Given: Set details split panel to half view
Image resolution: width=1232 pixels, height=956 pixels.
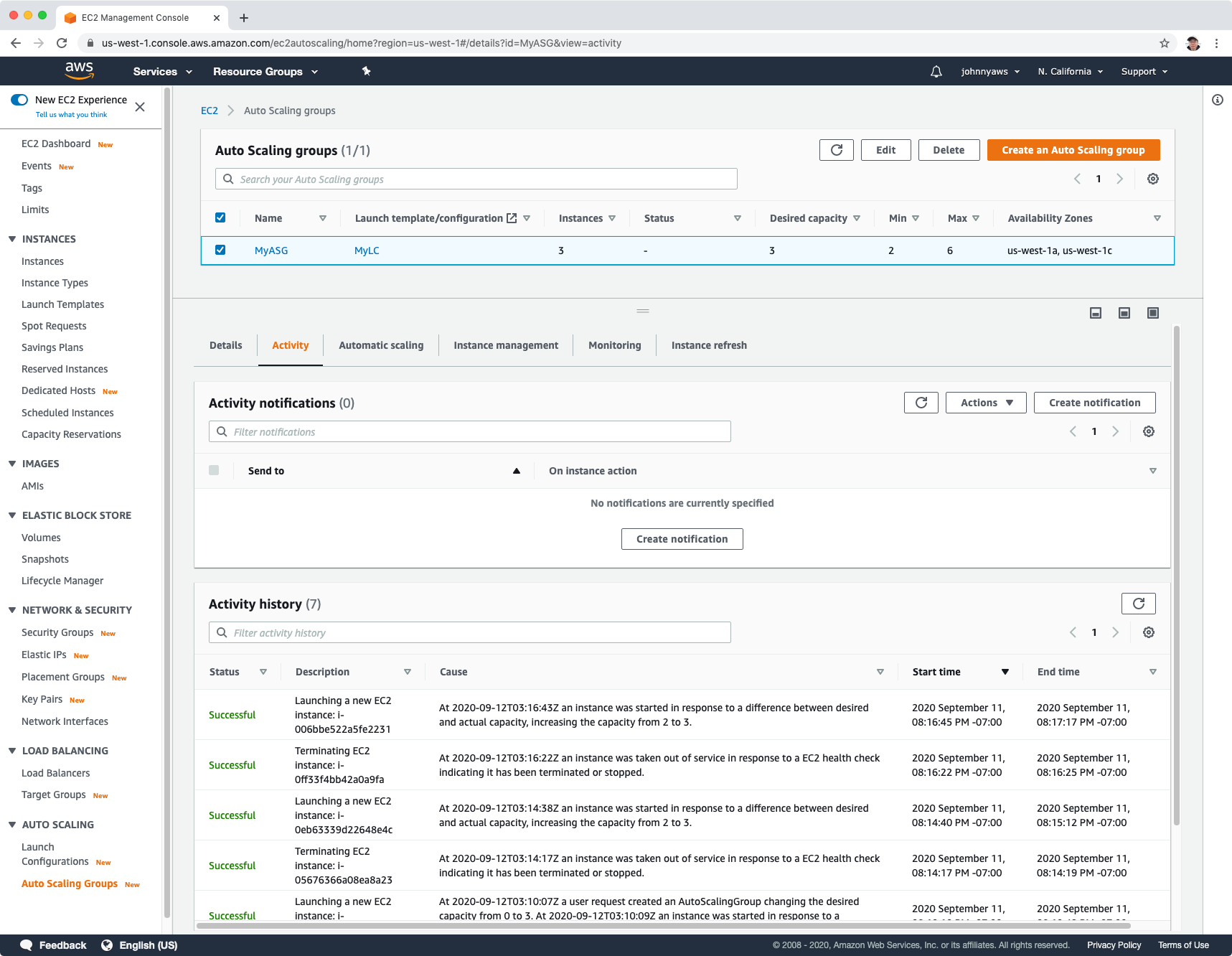Looking at the screenshot, I should coord(1124,313).
